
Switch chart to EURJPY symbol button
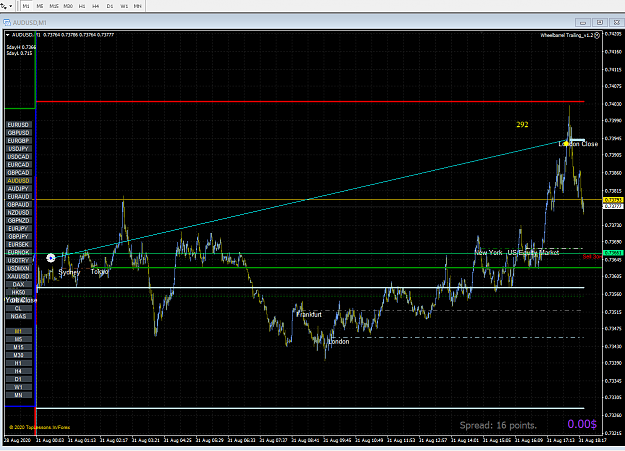coord(18,228)
